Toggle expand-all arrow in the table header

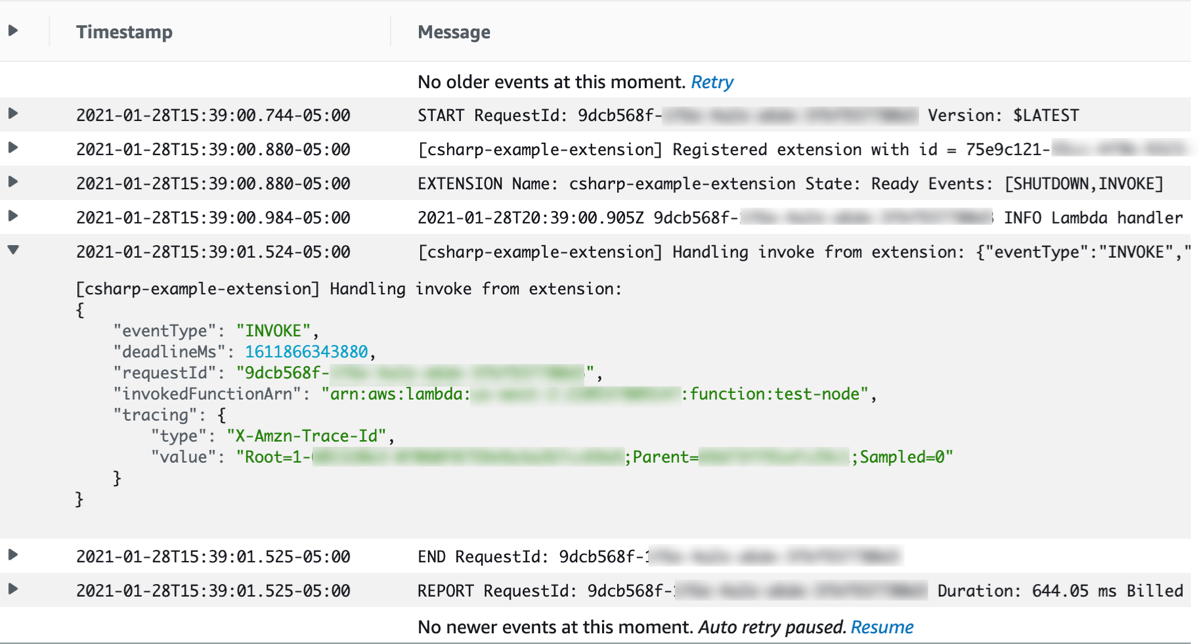(13, 31)
